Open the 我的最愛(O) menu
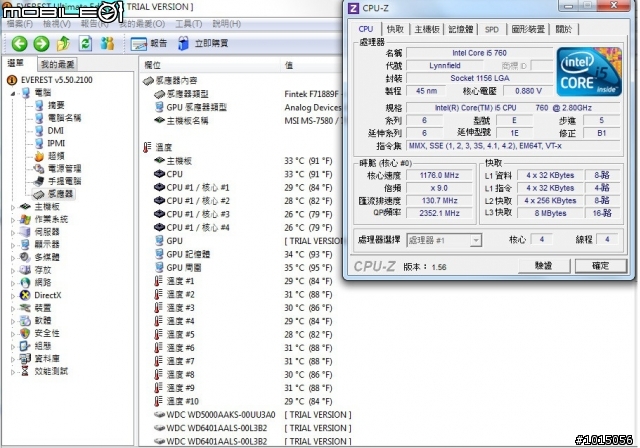The image size is (640, 448). (142, 24)
